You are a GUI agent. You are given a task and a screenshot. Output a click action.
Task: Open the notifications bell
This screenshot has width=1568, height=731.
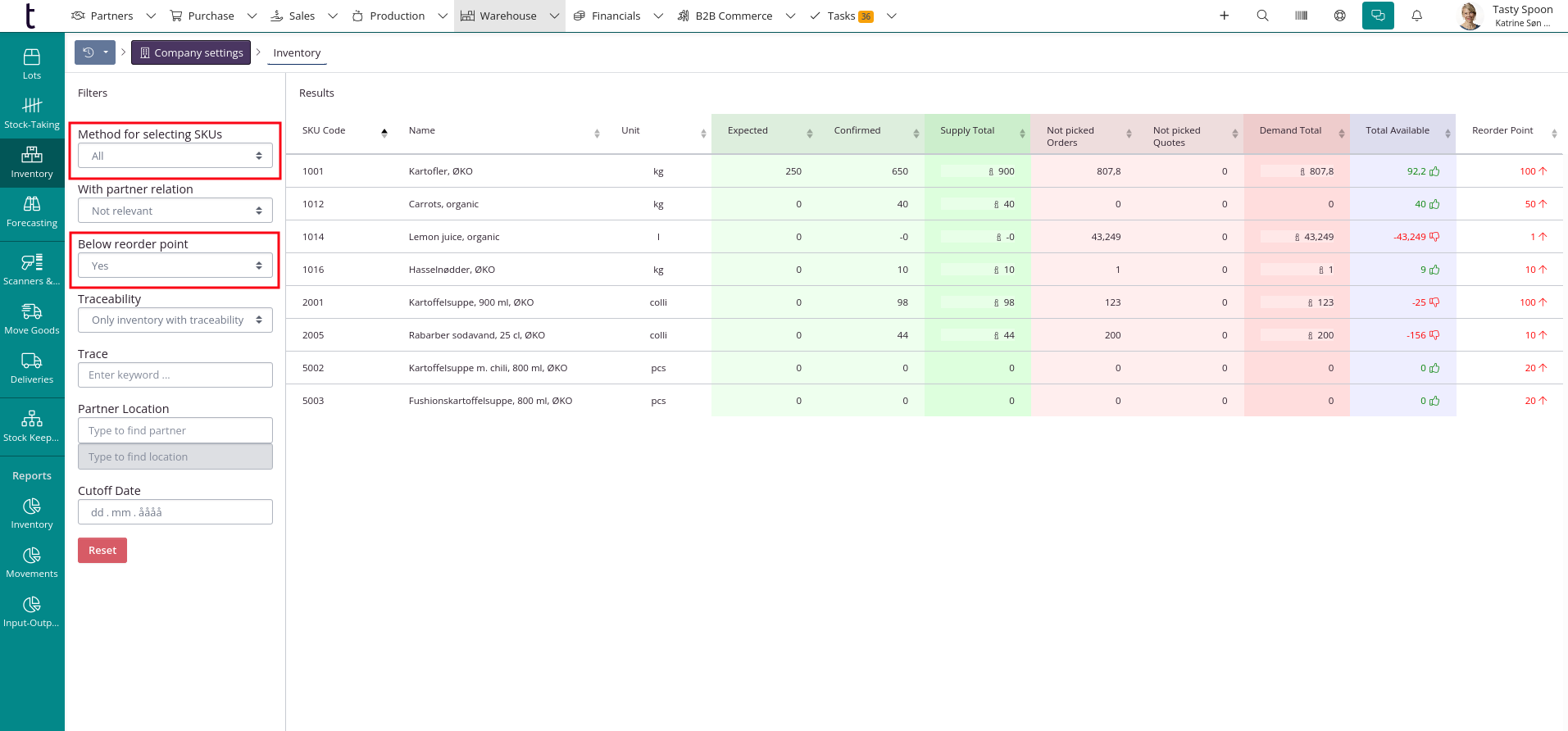pos(1416,16)
